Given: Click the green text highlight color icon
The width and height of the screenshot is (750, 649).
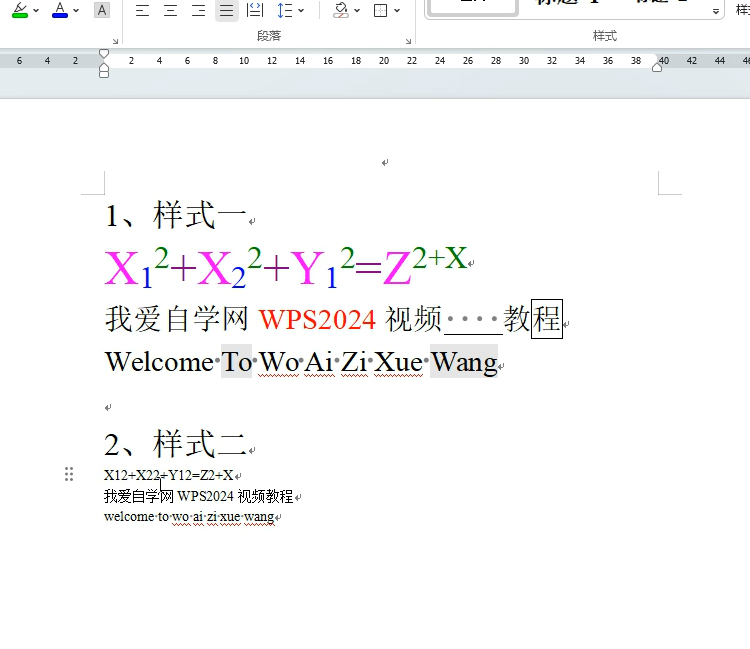Looking at the screenshot, I should click(20, 10).
